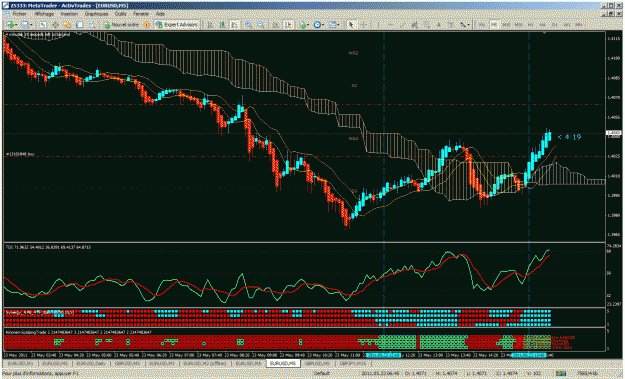625x379 pixels.
Task: Open the Insertion menu
Action: (69, 14)
